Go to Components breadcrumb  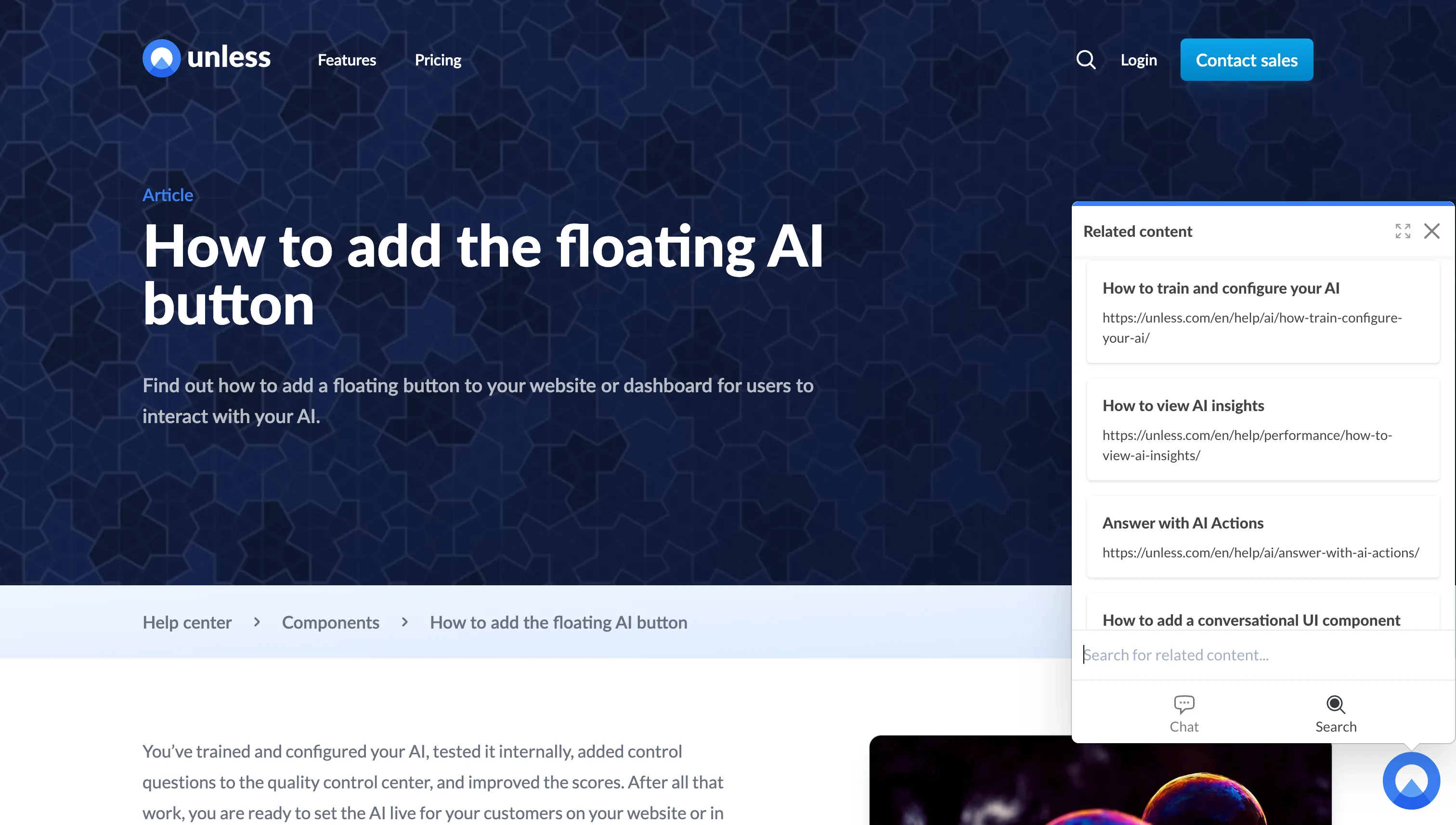pyautogui.click(x=330, y=622)
